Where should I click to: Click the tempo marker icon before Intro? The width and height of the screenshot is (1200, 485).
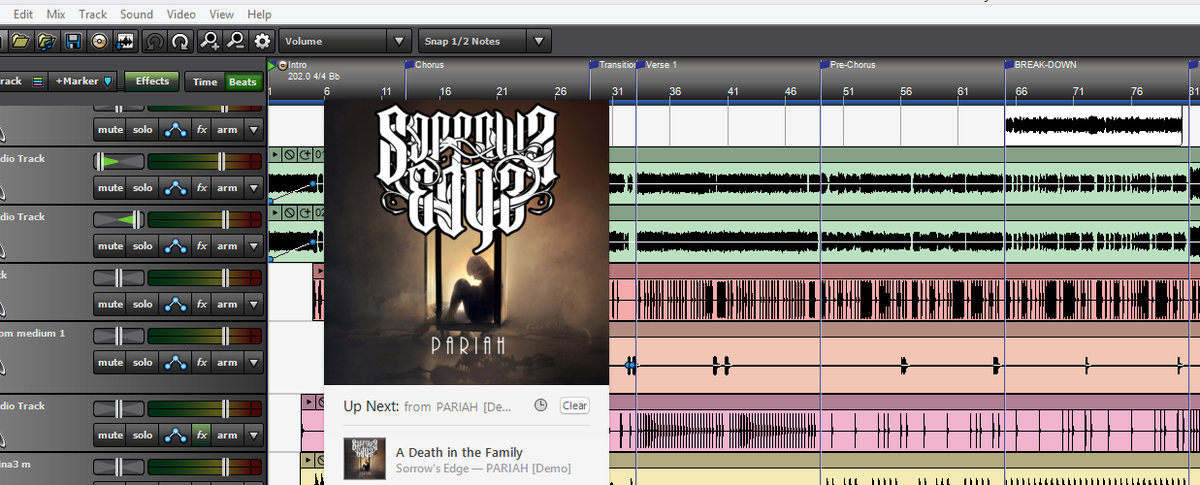(282, 65)
